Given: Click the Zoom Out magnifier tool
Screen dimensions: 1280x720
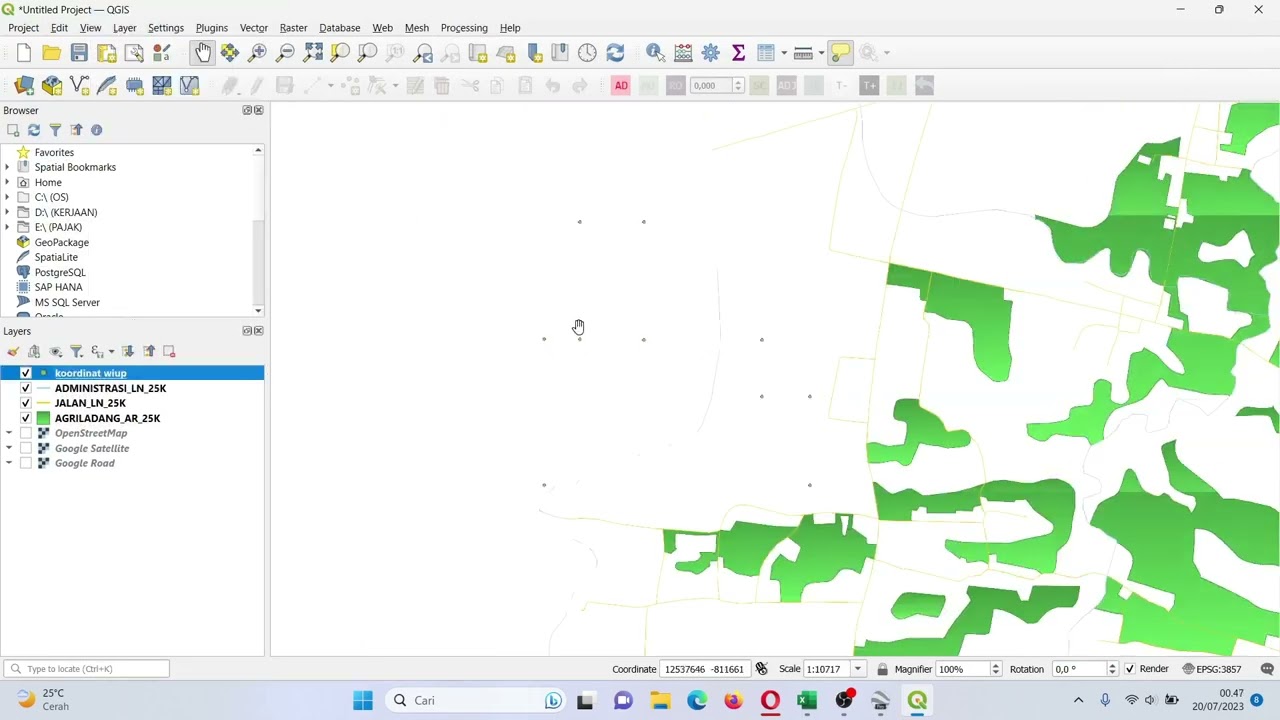Looking at the screenshot, I should click(x=285, y=53).
